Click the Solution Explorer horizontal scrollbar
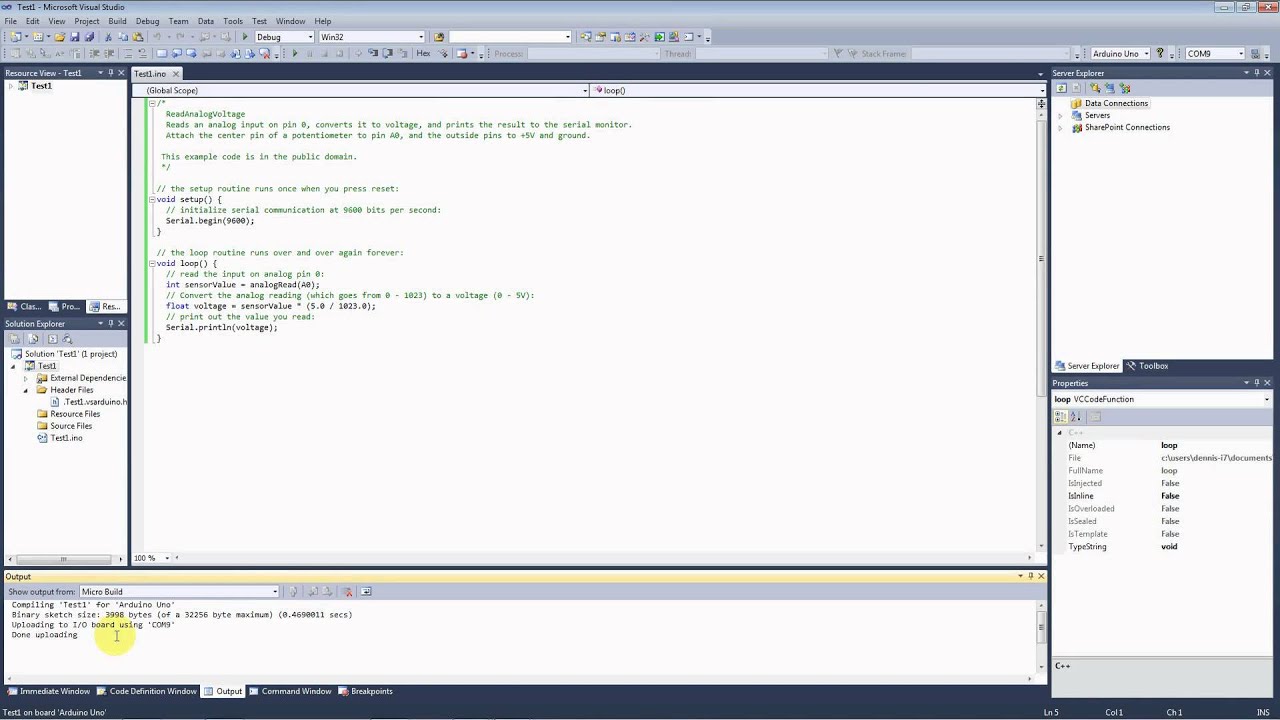Screen dimensions: 1280x720 (x=63, y=559)
